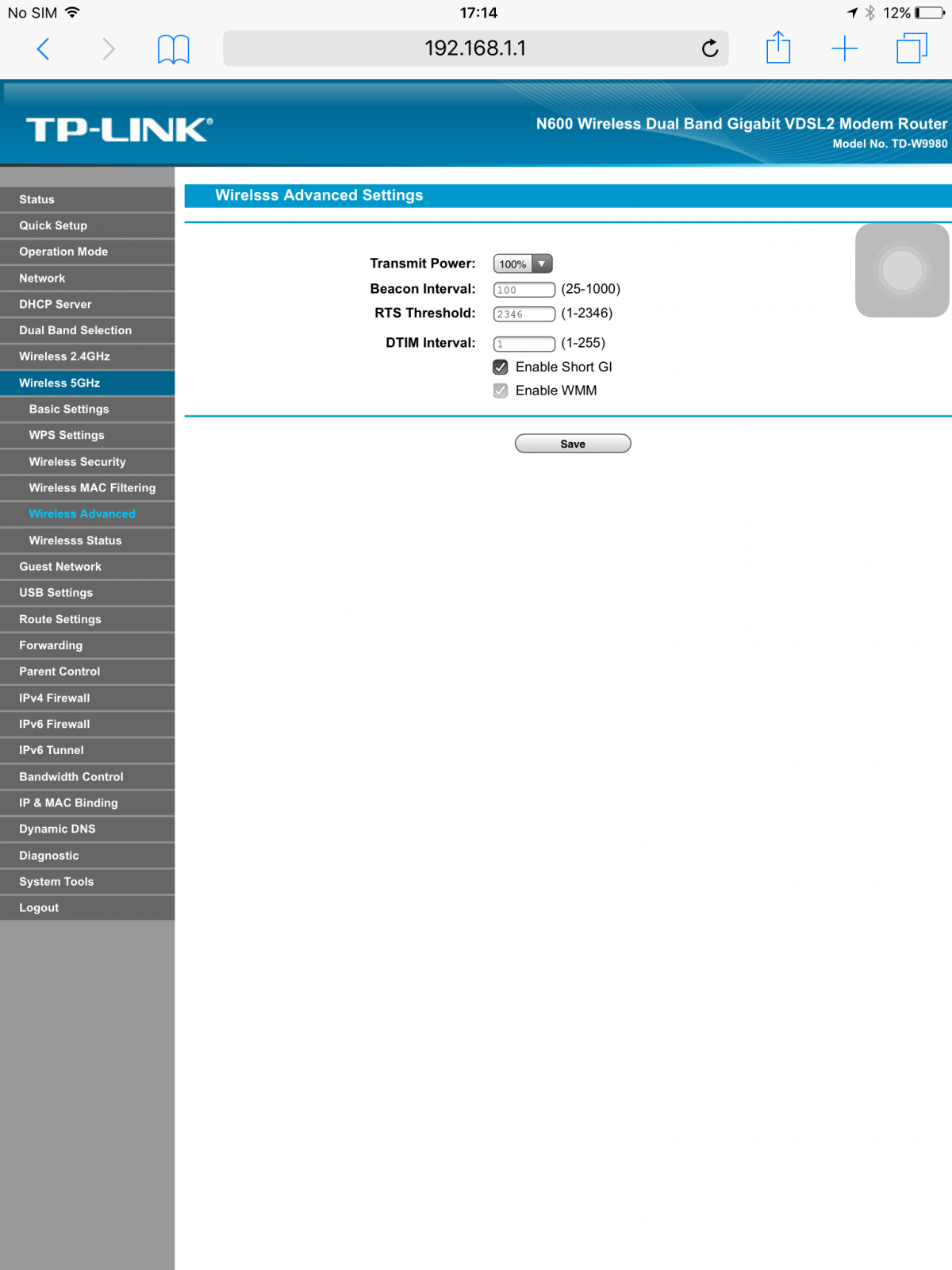
Task: Toggle the Enable WMM checkbox
Action: point(501,391)
